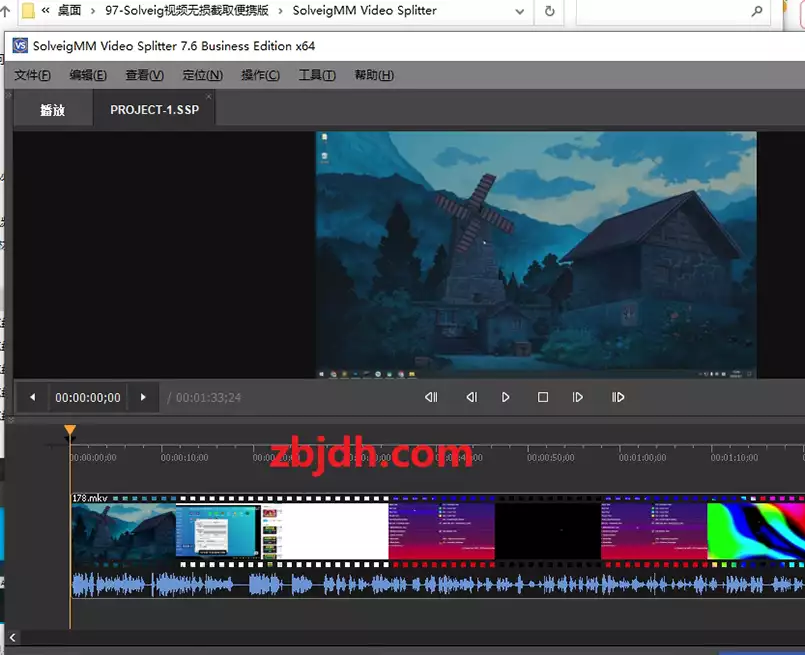Expand the Explorer address bar history dropdown
The image size is (805, 655).
pos(520,11)
